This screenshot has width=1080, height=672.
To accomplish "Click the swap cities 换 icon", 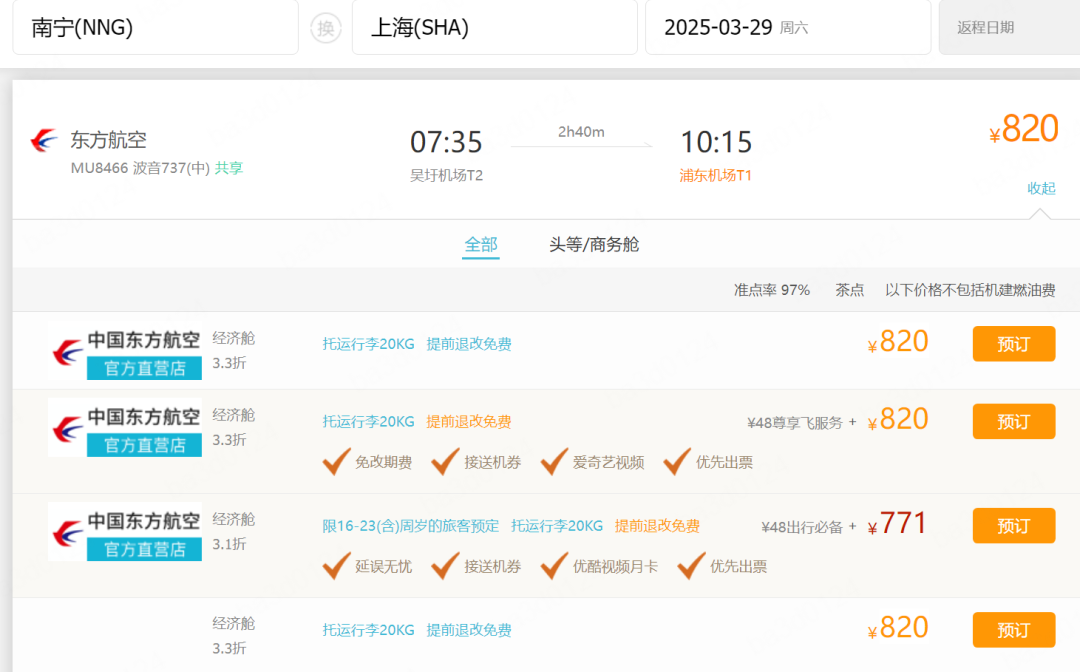I will pyautogui.click(x=325, y=28).
